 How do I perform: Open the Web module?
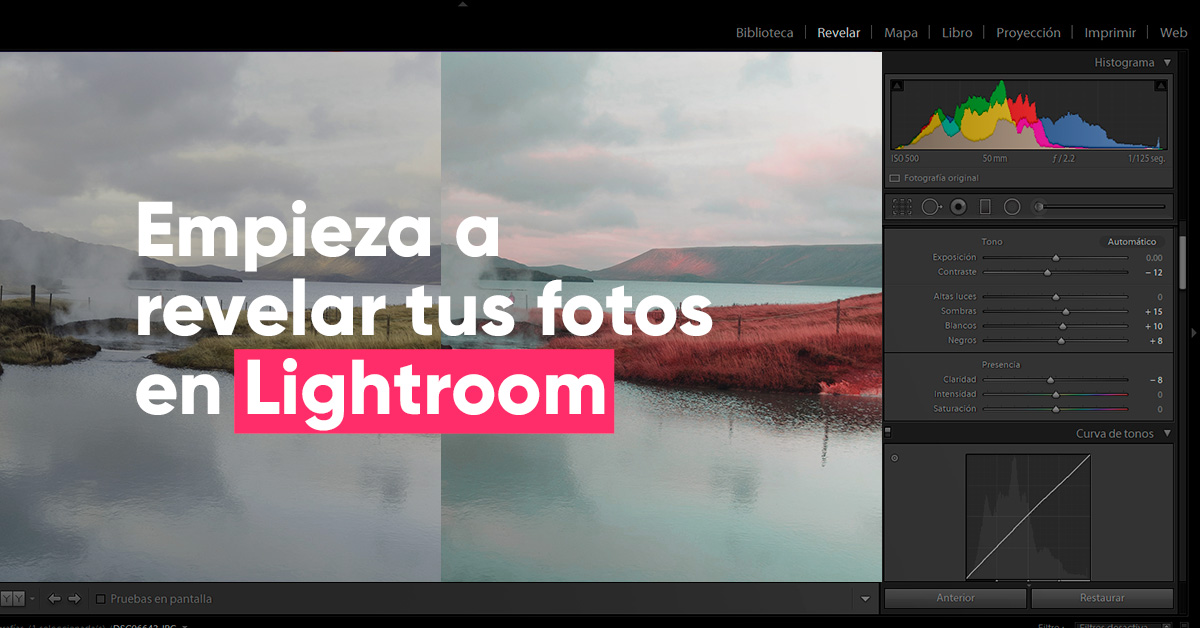[x=1173, y=33]
